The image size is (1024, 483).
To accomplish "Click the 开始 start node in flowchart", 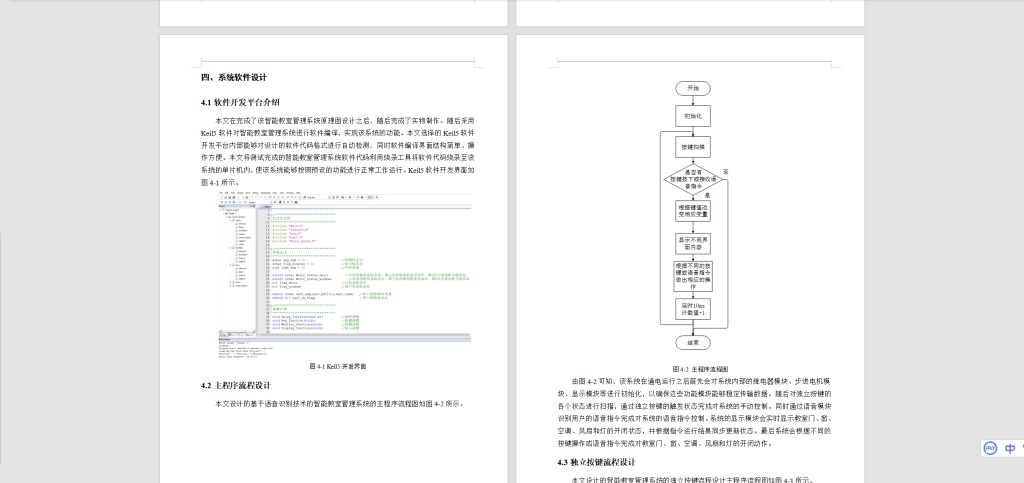I will coord(693,88).
